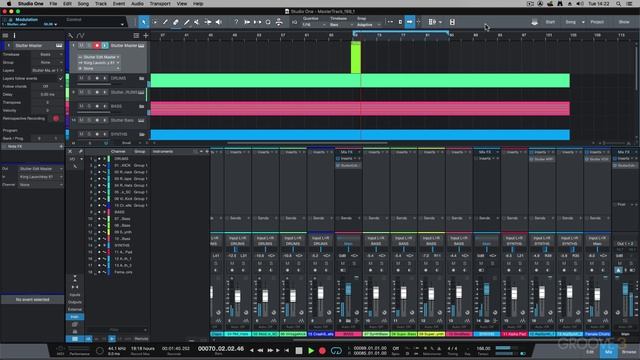Open the Mix view button
Screen dimensions: 640x360
click(609, 351)
